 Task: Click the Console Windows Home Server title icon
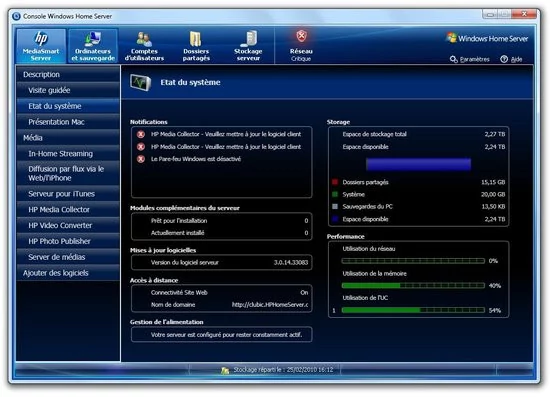(x=16, y=16)
